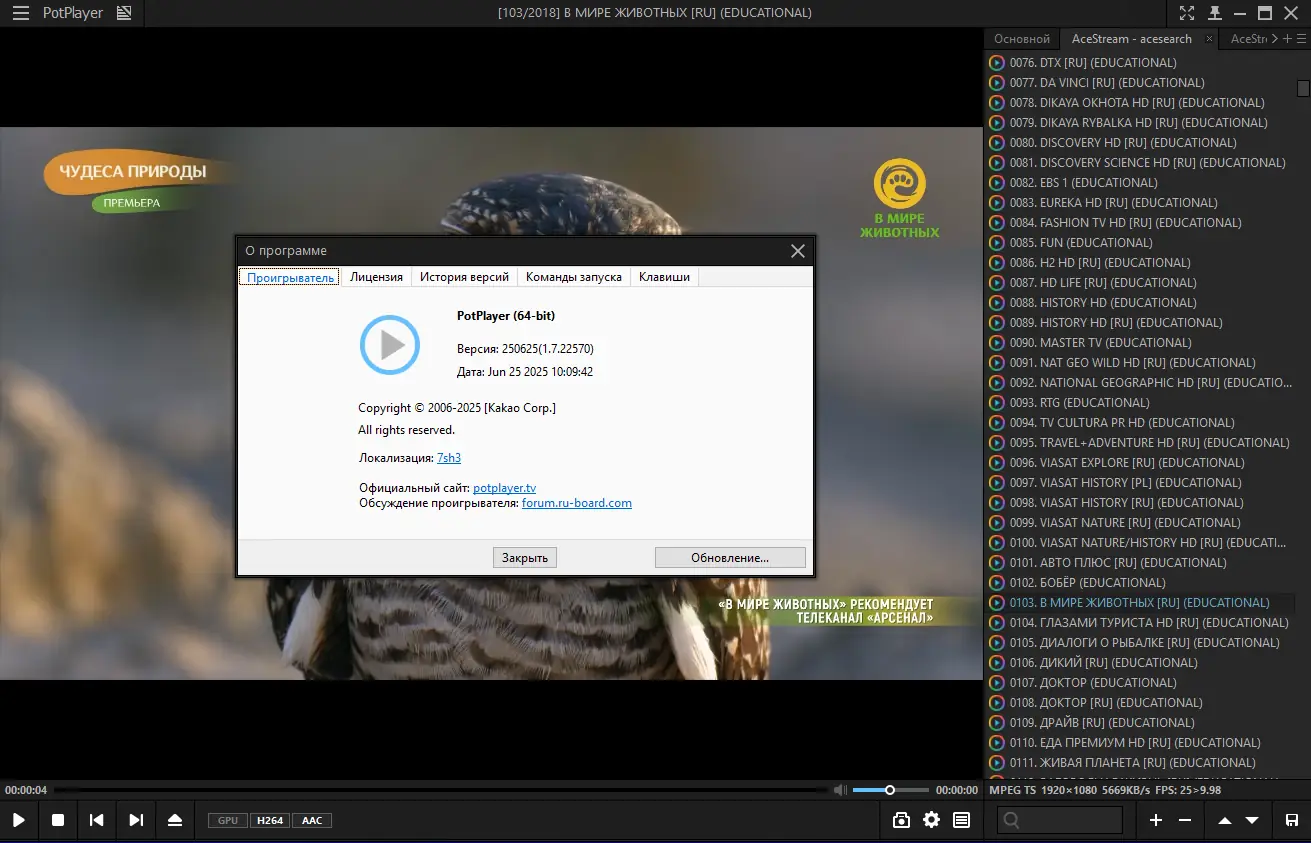The width and height of the screenshot is (1311, 843).
Task: Select 0076. DTX [RU] channel
Action: tap(1140, 63)
